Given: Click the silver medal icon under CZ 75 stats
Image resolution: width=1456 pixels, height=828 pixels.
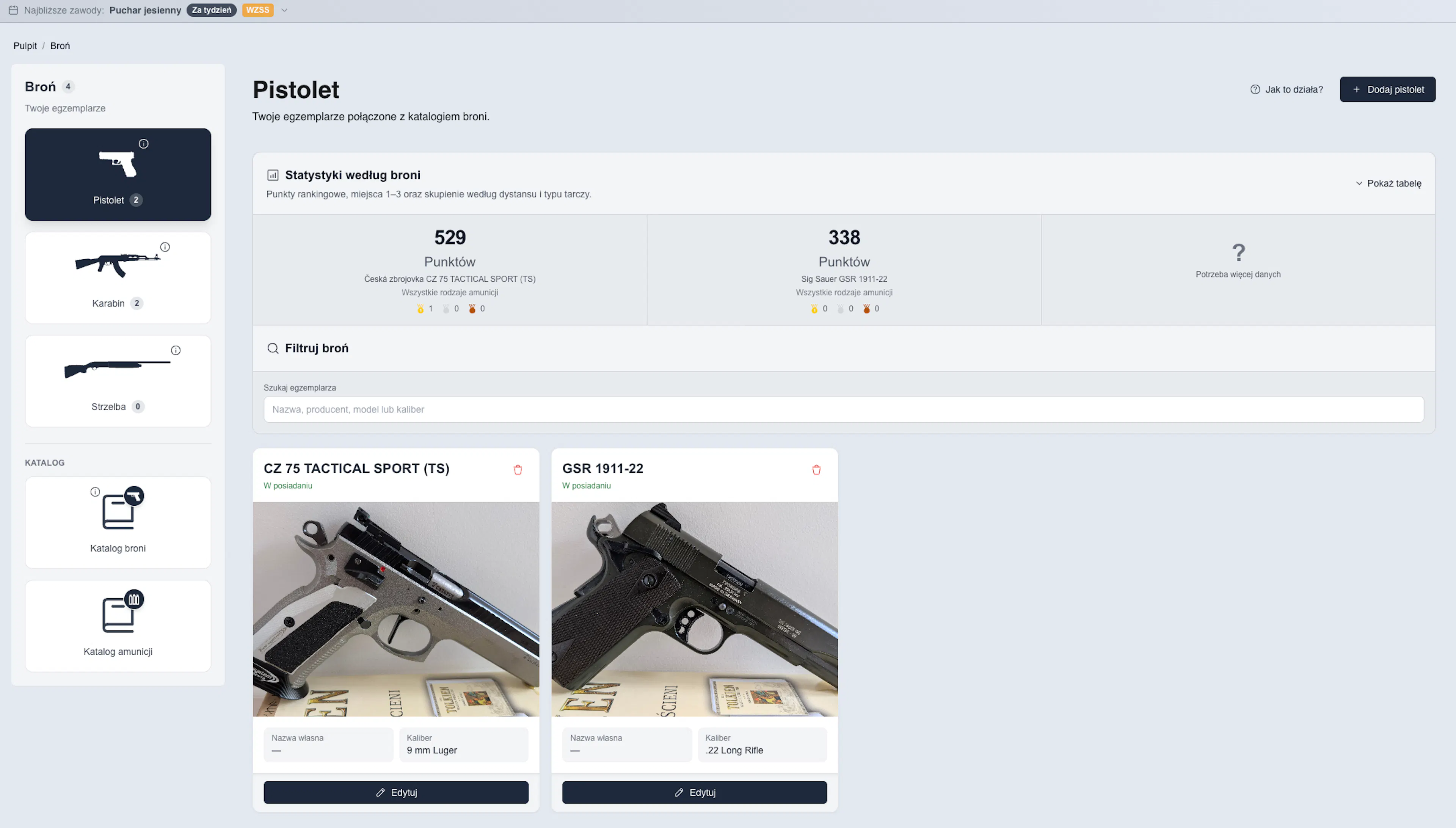Looking at the screenshot, I should (446, 309).
